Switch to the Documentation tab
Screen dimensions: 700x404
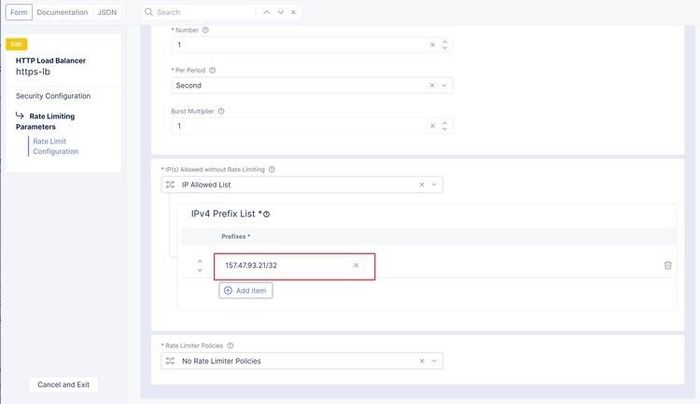point(63,12)
